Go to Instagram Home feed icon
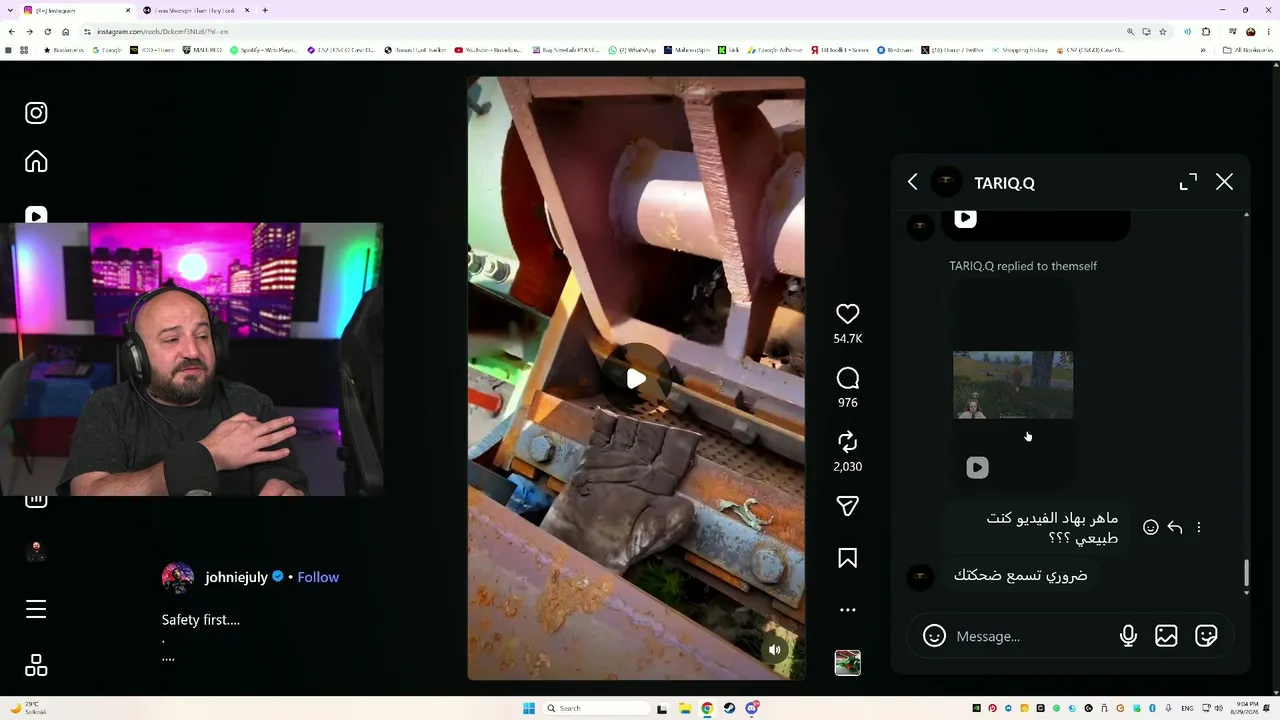The image size is (1280, 720). coord(36,162)
